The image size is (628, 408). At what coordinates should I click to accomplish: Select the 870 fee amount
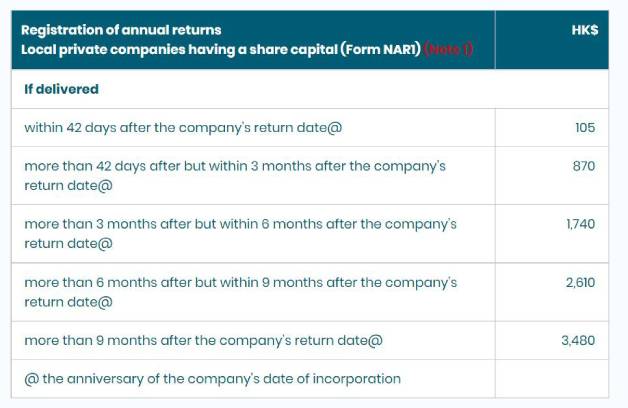tap(584, 166)
